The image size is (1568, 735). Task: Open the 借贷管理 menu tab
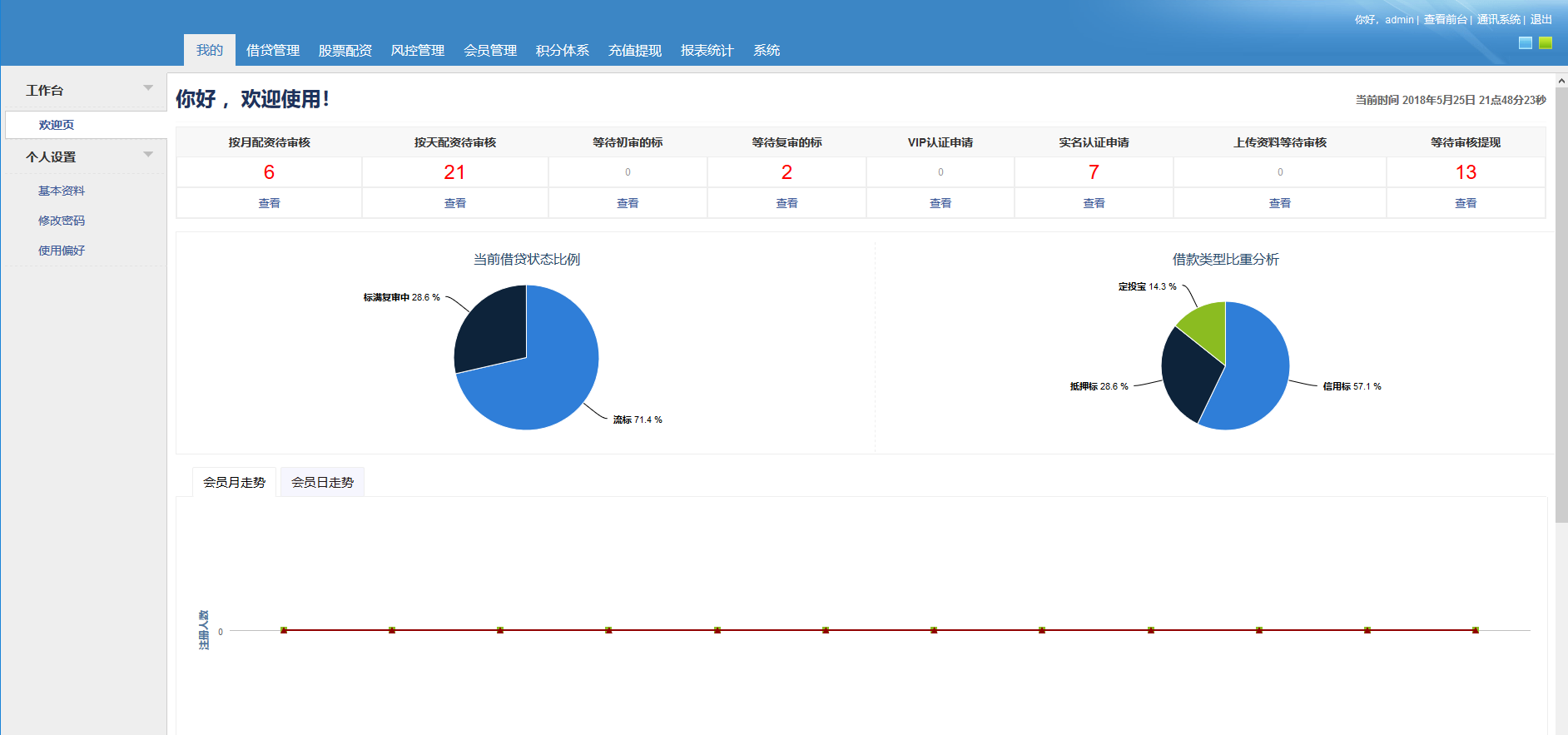click(x=273, y=51)
